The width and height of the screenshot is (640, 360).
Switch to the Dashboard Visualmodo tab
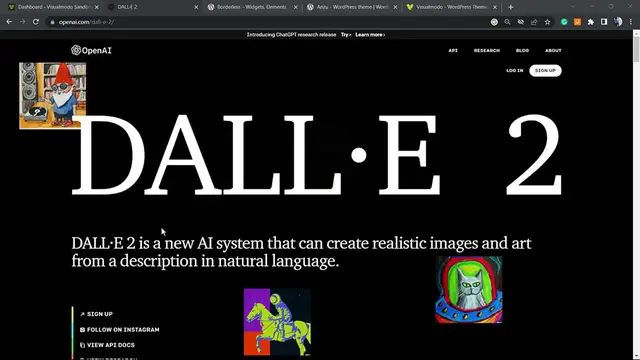pos(54,7)
